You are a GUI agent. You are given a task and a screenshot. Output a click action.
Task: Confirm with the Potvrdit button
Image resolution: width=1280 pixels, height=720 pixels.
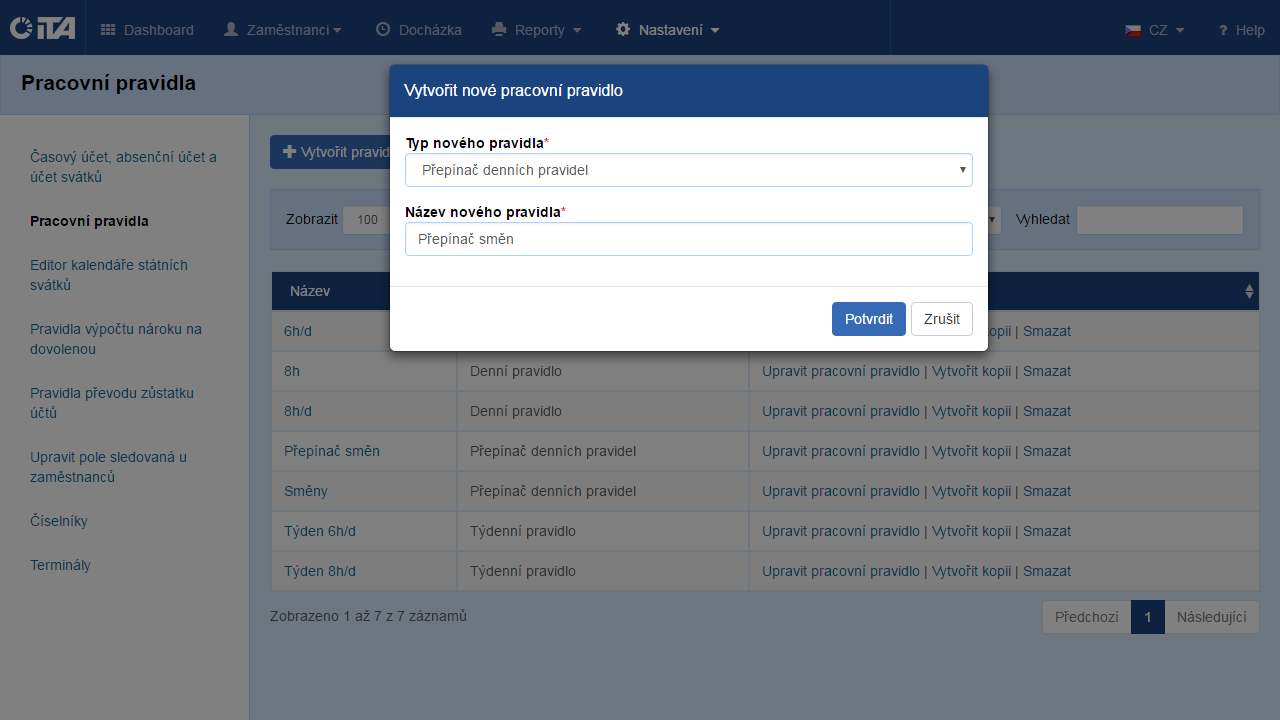pyautogui.click(x=868, y=319)
